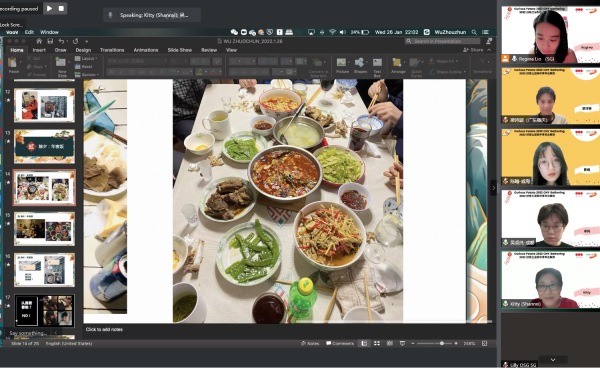
Task: Open the Review ribbon tab
Action: pyautogui.click(x=209, y=50)
